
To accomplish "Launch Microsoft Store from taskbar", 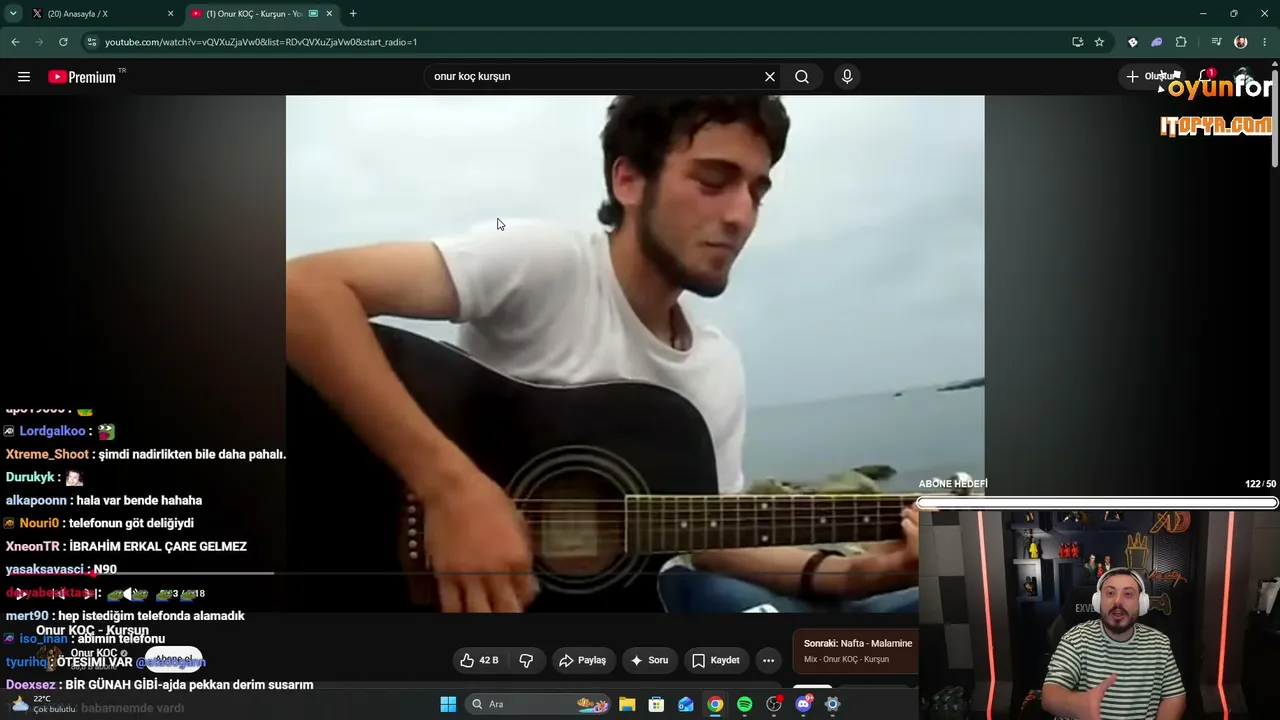I will tap(656, 704).
